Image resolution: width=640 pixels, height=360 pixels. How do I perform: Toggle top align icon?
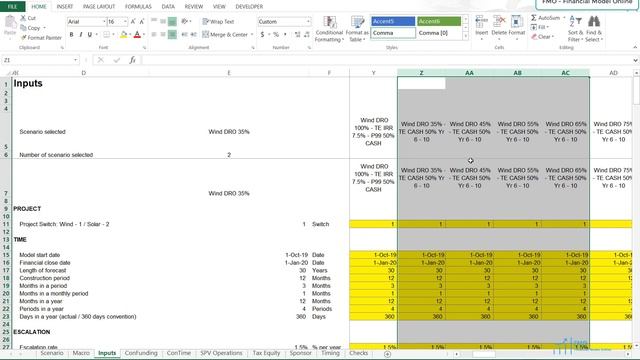coord(154,22)
